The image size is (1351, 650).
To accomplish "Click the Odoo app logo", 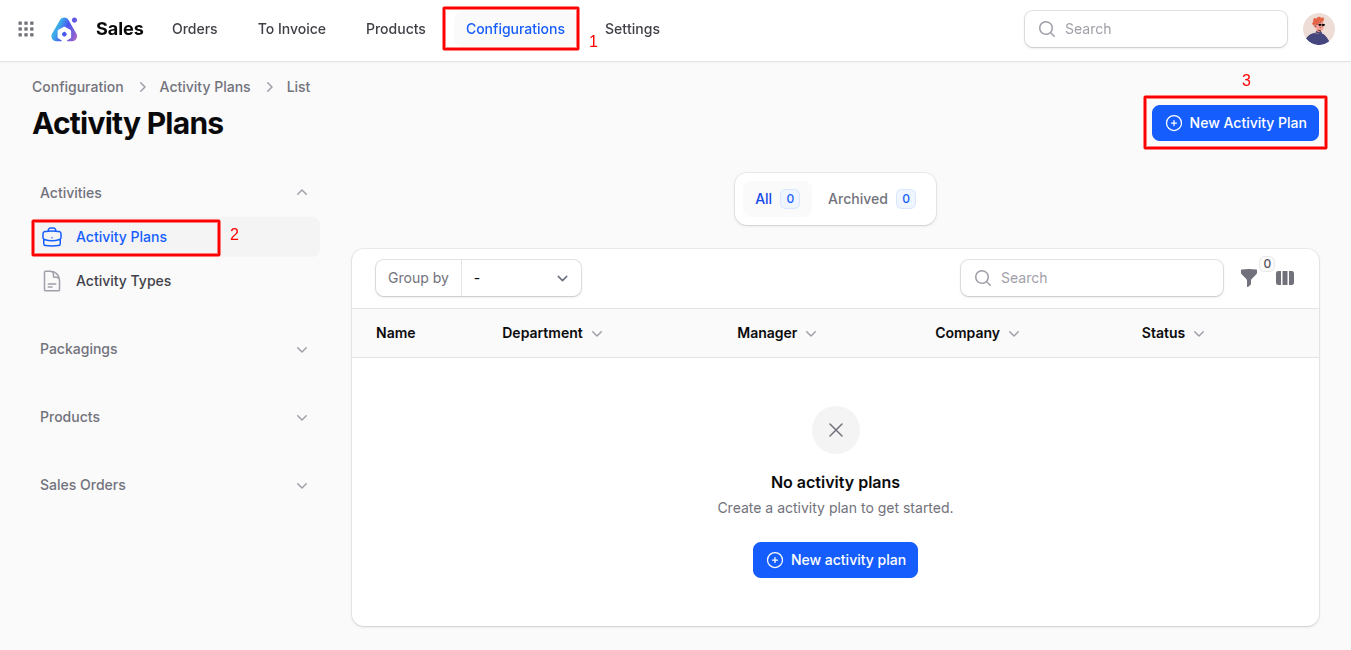I will 64,29.
